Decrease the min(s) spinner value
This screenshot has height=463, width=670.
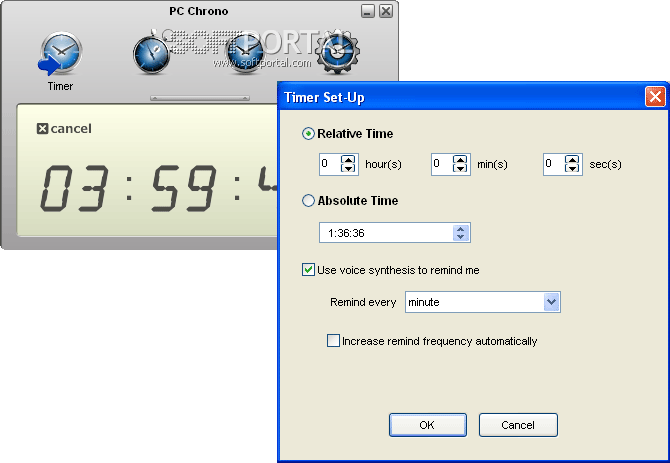click(x=460, y=168)
